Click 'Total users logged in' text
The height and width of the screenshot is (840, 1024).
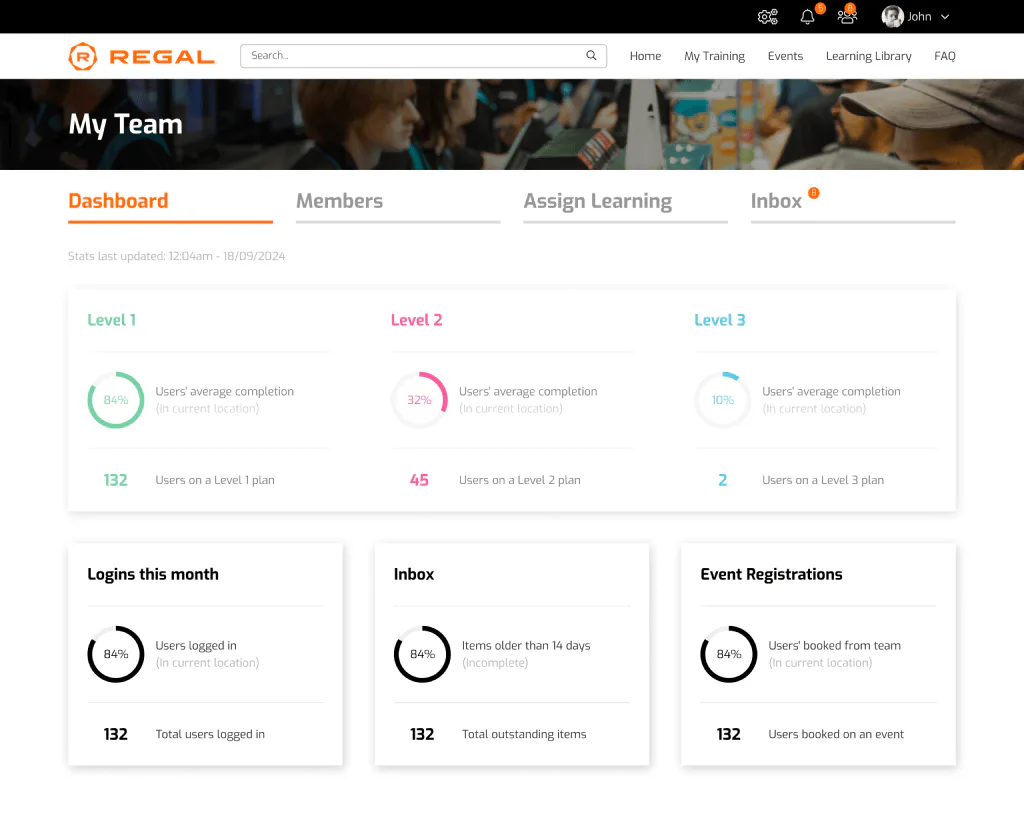210,734
